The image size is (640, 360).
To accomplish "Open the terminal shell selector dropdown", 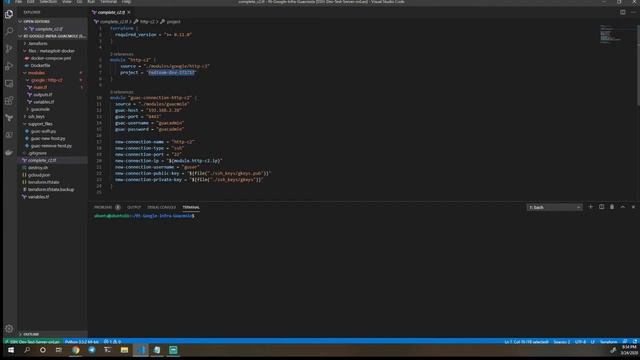I will 554,207.
